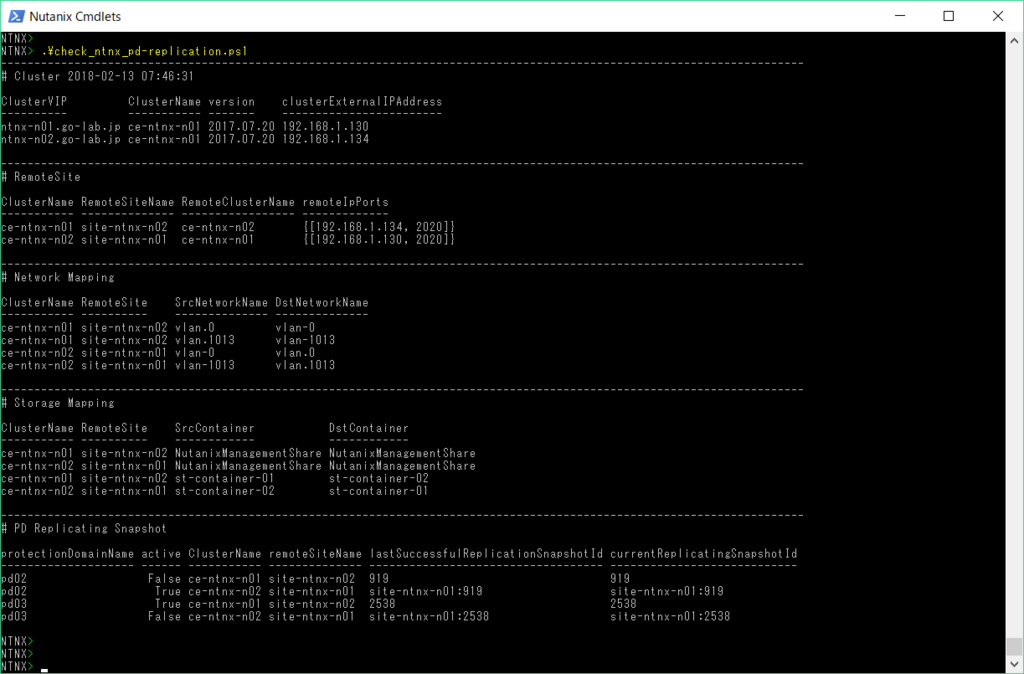Screen dimensions: 1024x674
Task: Click the remoteSiteName column header
Action: 315,553
